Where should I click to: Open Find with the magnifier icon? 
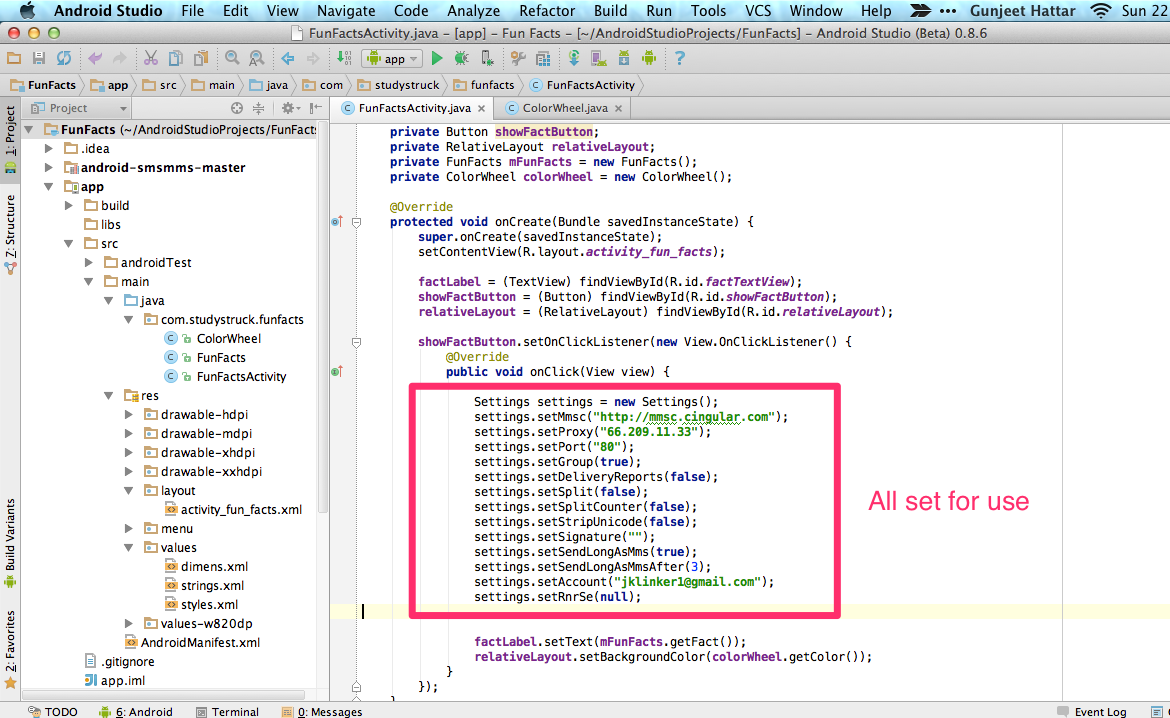(232, 59)
